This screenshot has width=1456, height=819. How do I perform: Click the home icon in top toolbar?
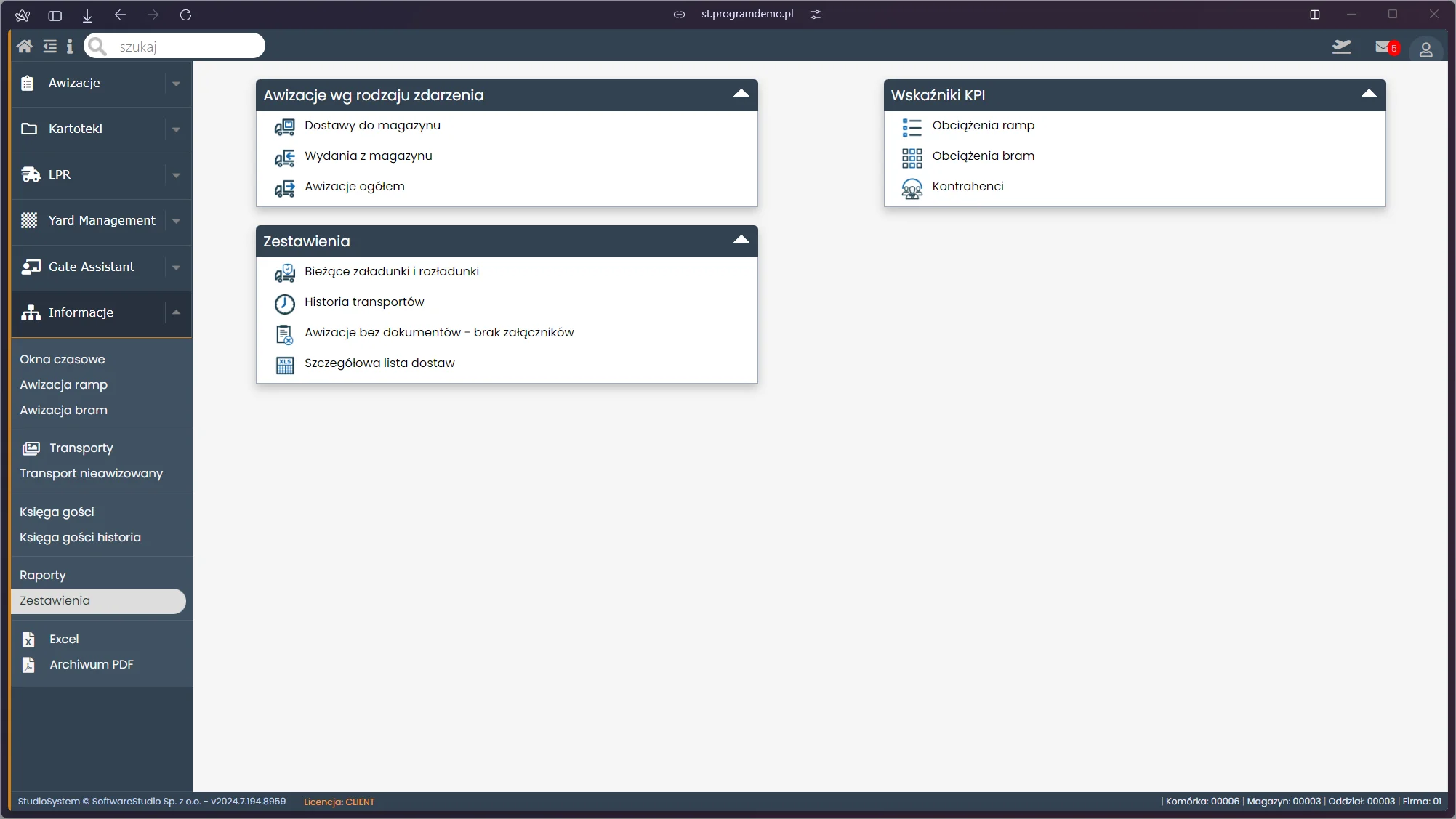point(24,47)
